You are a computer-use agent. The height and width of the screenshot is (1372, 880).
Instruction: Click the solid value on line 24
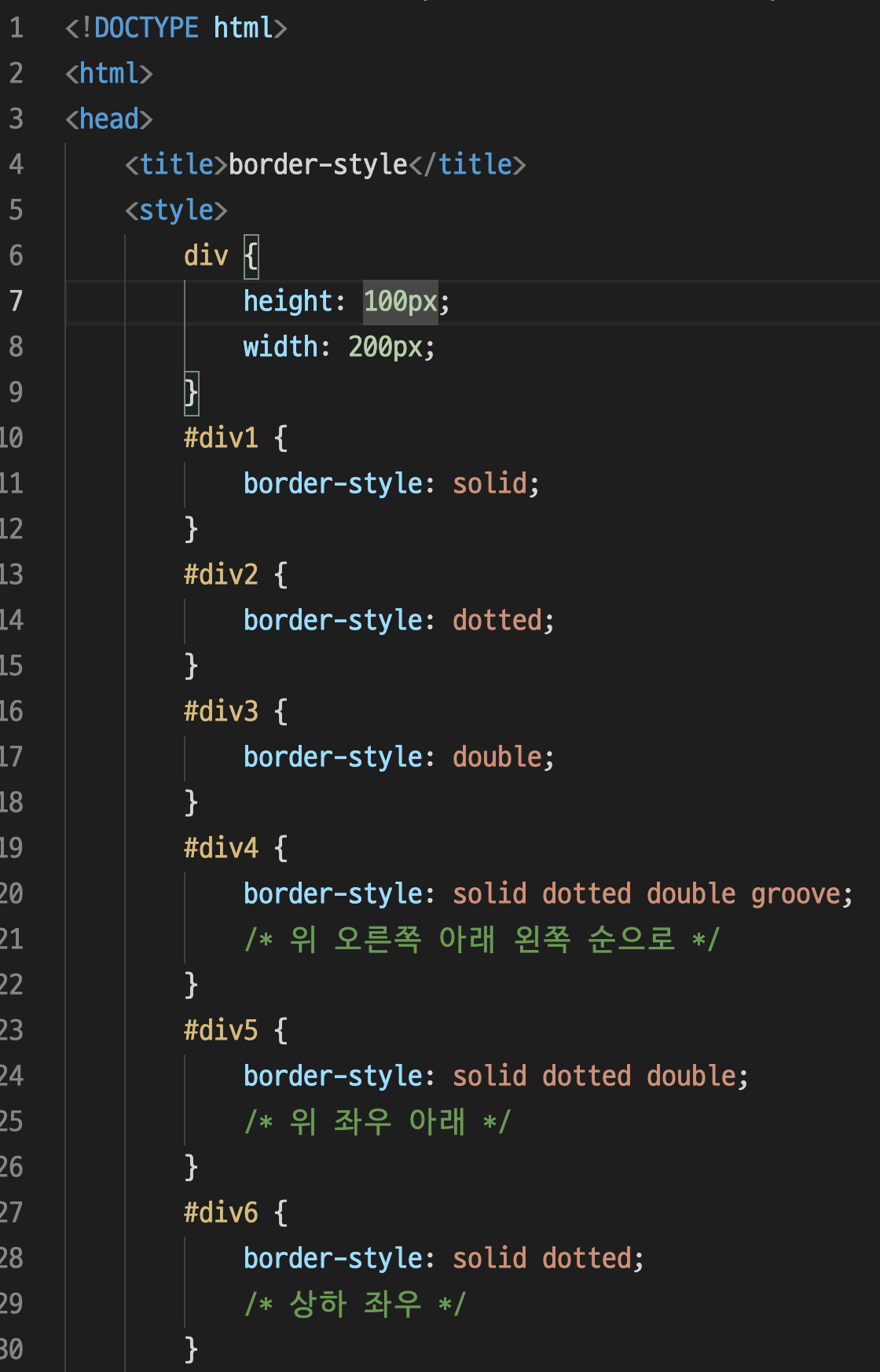pyautogui.click(x=489, y=1077)
